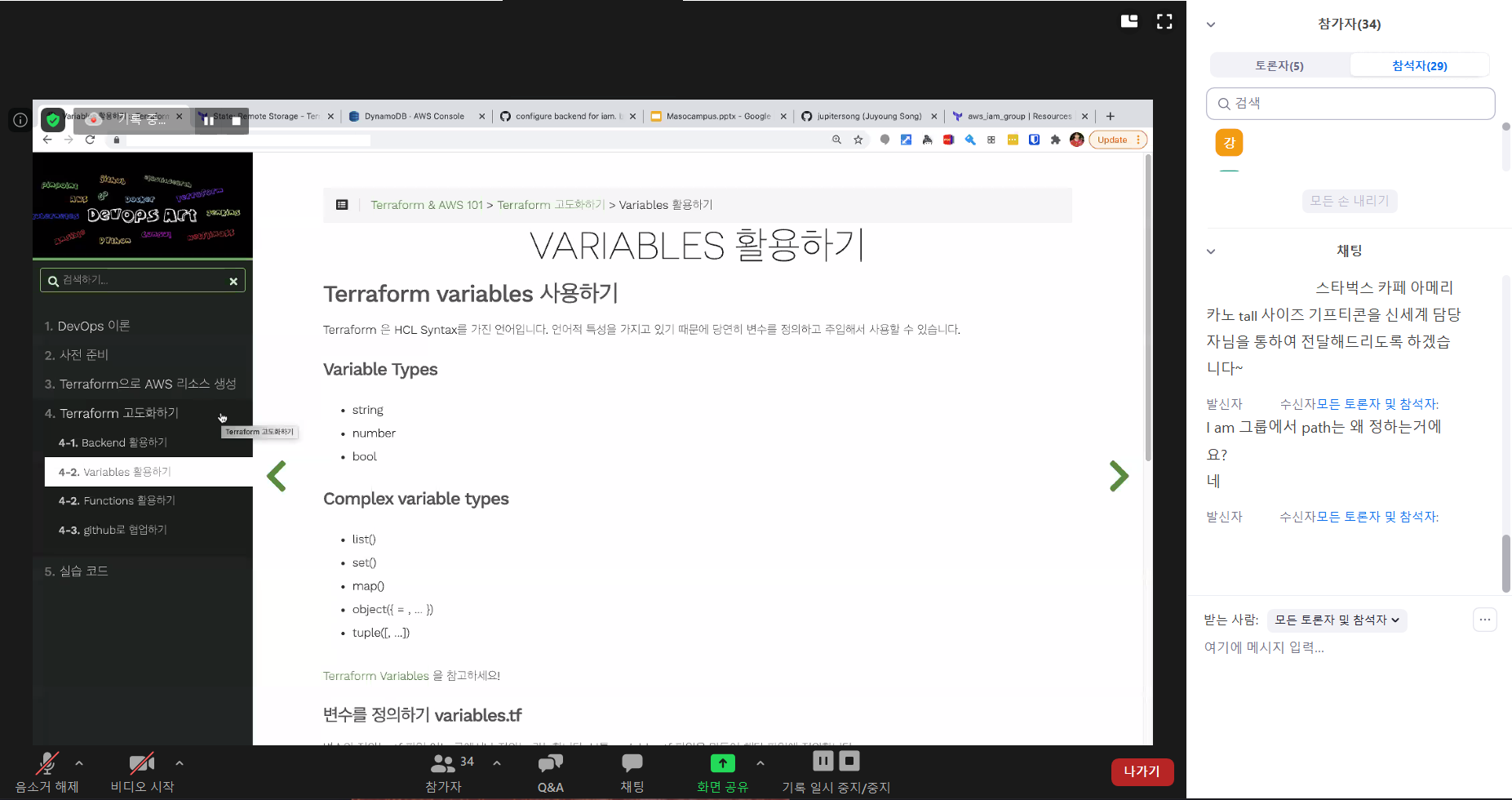Open the Q&A icon
The image size is (1512, 800).
tap(550, 765)
